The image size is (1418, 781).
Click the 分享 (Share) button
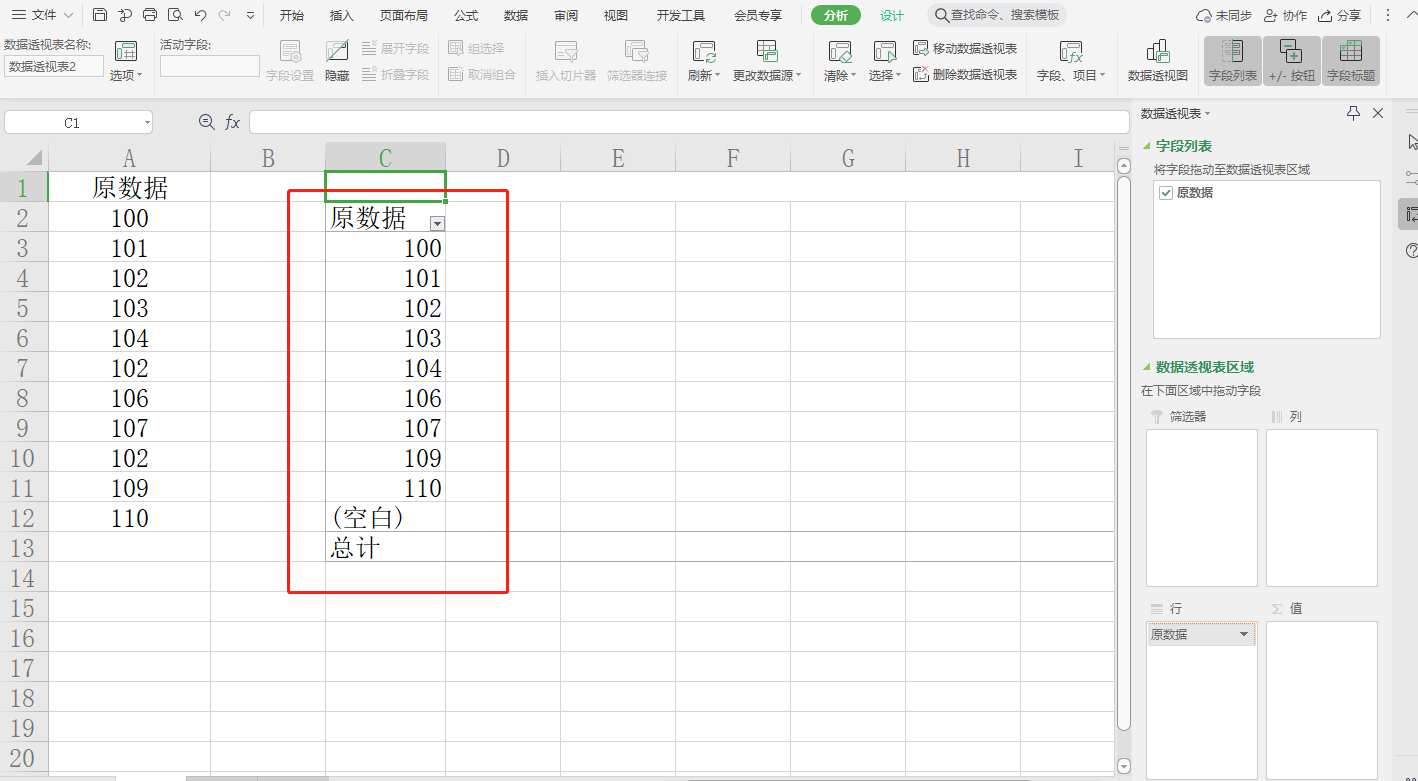click(x=1339, y=15)
